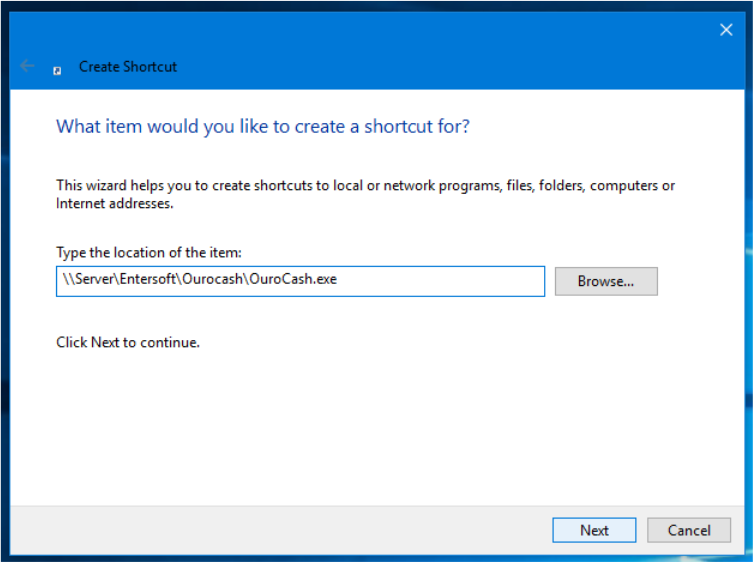Click the \\Server portion of the path

pyautogui.click(x=88, y=279)
